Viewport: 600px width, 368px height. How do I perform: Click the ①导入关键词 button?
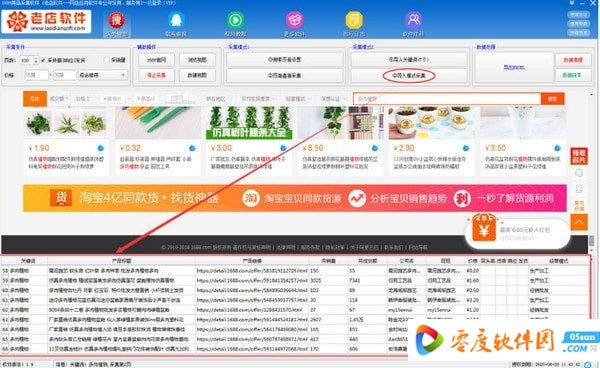[x=409, y=60]
